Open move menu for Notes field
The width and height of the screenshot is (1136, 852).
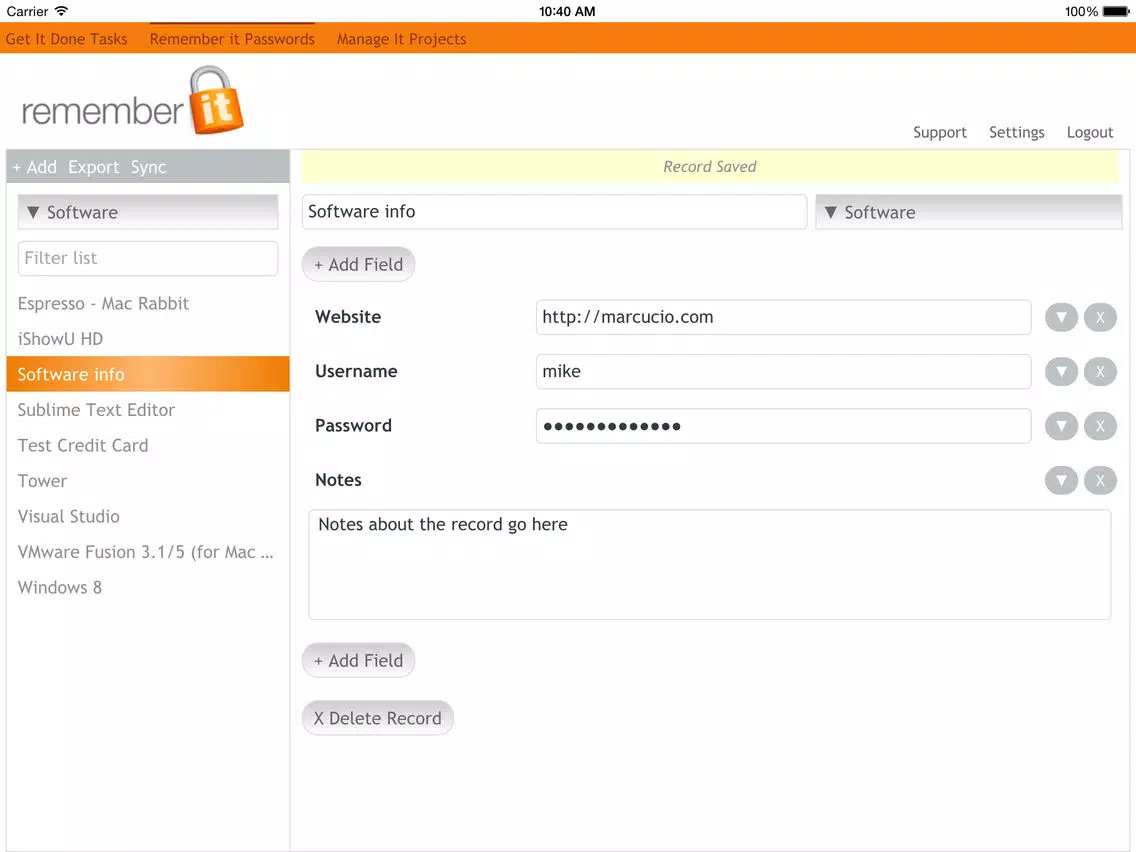[1061, 480]
